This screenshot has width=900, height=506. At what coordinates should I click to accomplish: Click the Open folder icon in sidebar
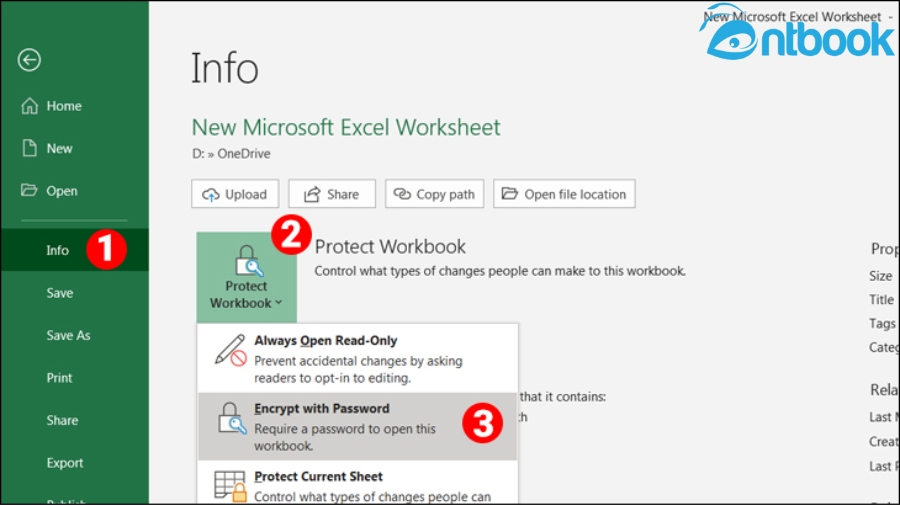(29, 190)
